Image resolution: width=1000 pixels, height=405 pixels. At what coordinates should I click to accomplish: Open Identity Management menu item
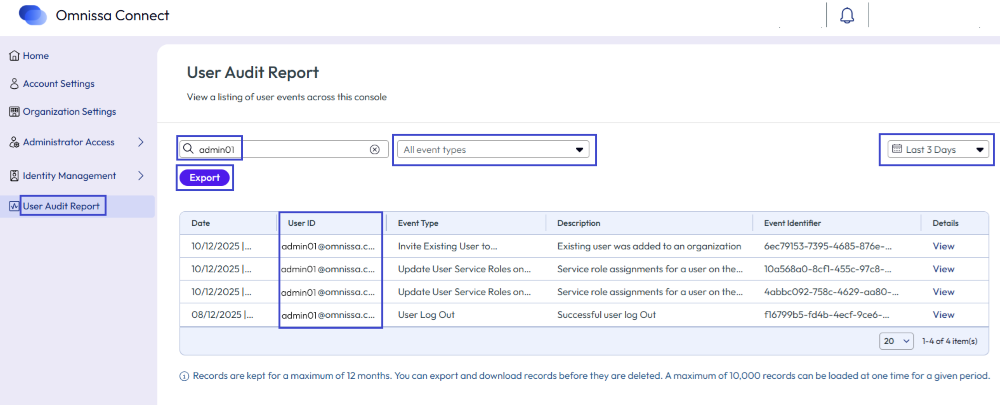coord(70,175)
